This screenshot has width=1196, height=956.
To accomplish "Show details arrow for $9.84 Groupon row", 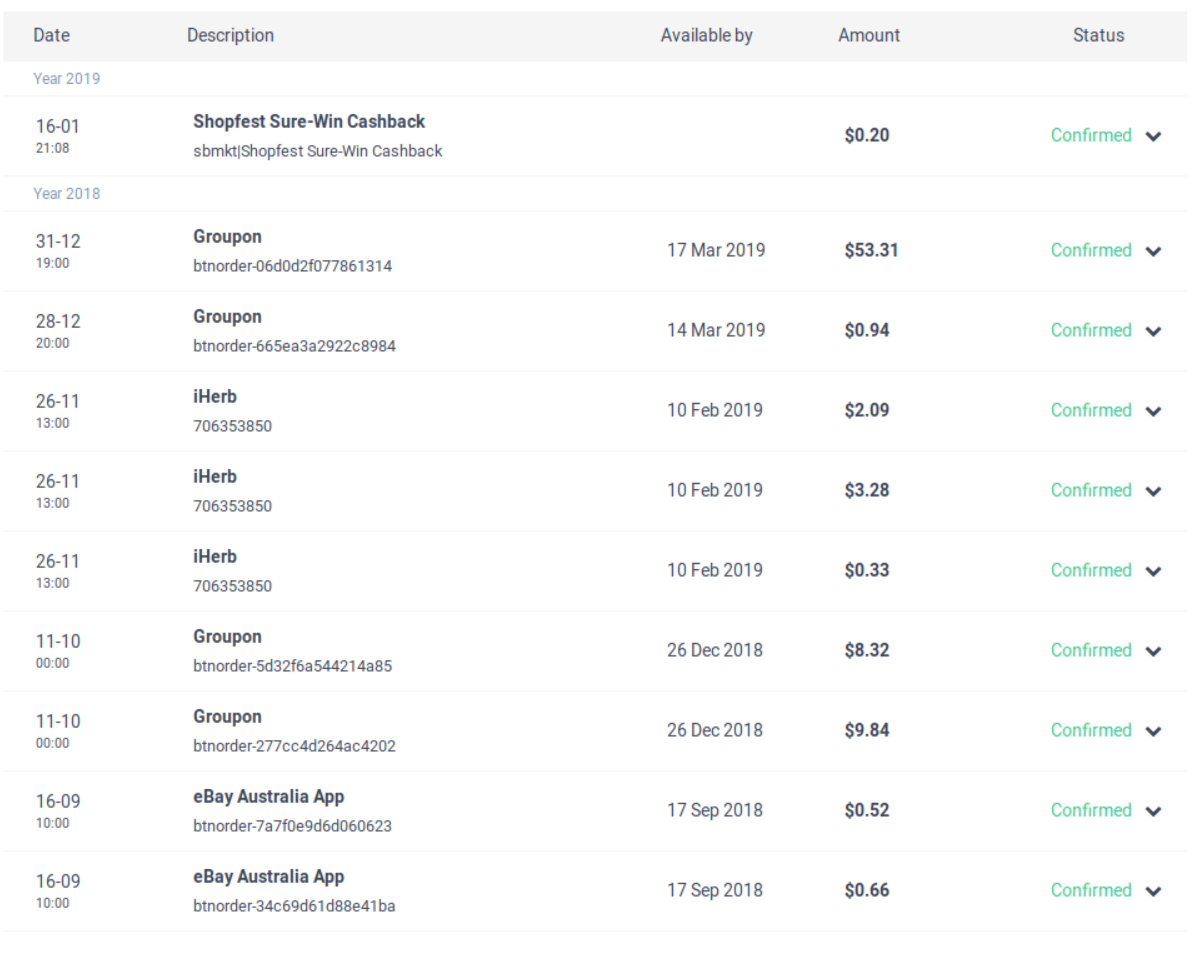I will [1153, 732].
